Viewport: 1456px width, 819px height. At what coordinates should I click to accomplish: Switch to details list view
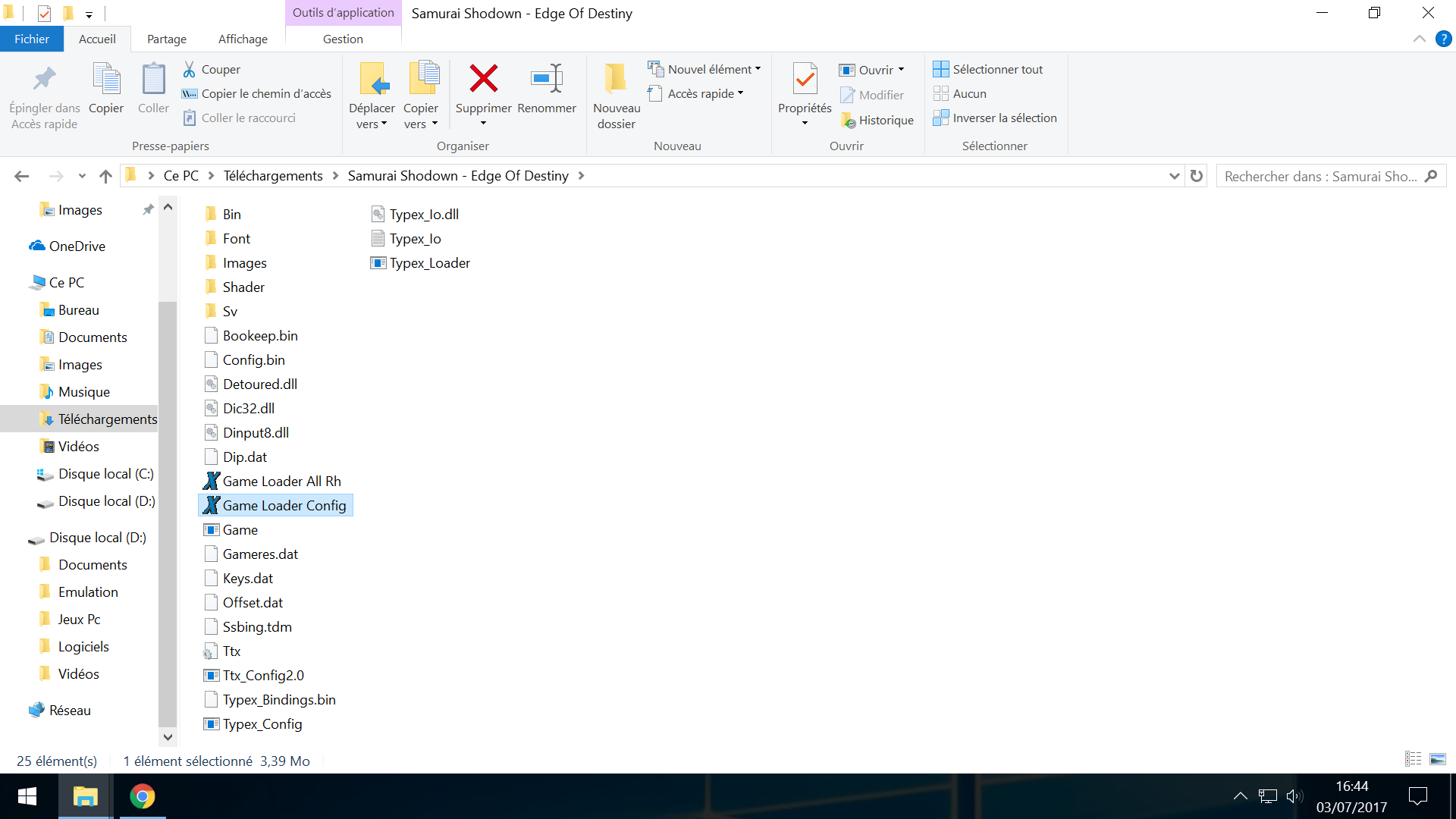(x=1413, y=759)
